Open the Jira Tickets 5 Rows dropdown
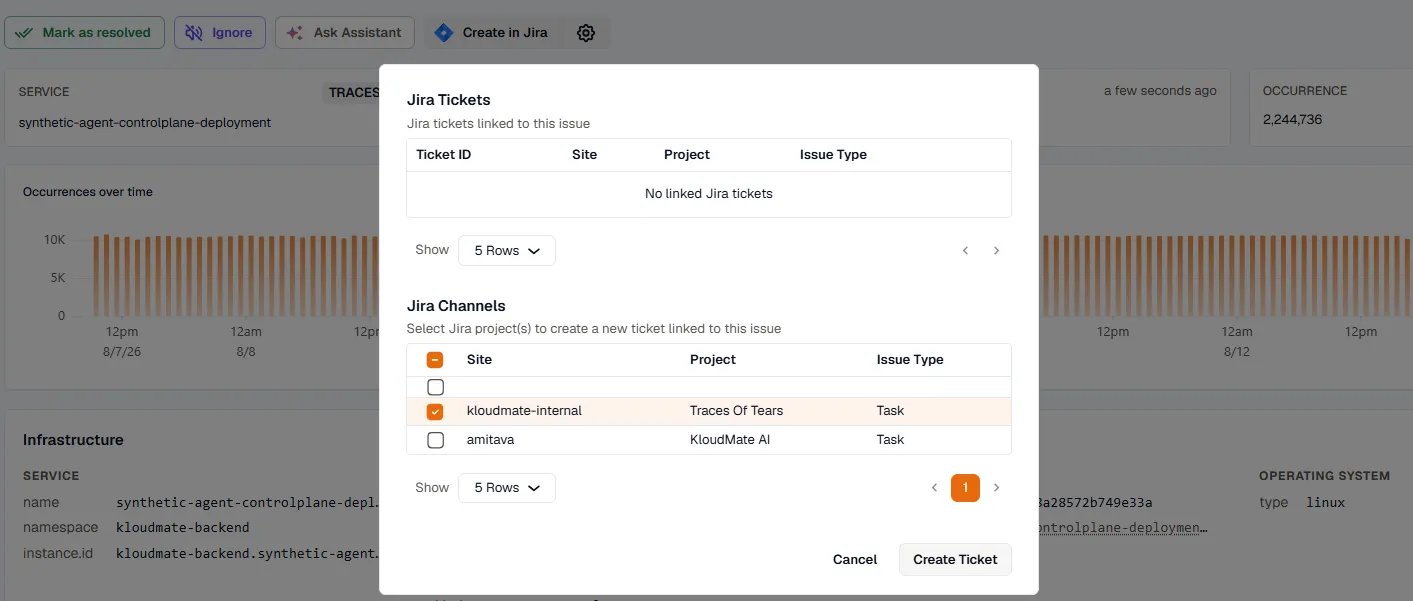Image resolution: width=1413 pixels, height=601 pixels. (x=506, y=250)
